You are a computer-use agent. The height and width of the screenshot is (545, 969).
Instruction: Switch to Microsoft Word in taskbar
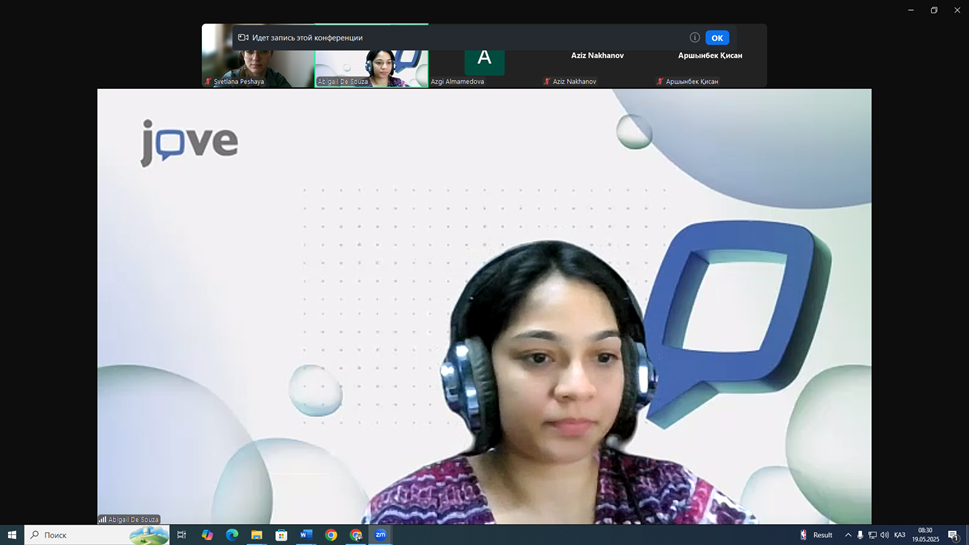(306, 535)
